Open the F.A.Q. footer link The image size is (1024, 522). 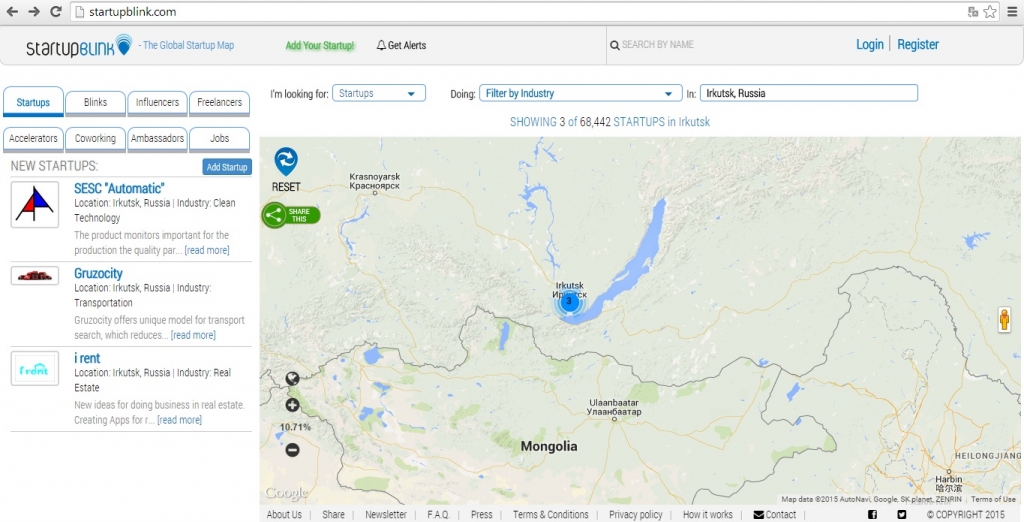tap(438, 515)
